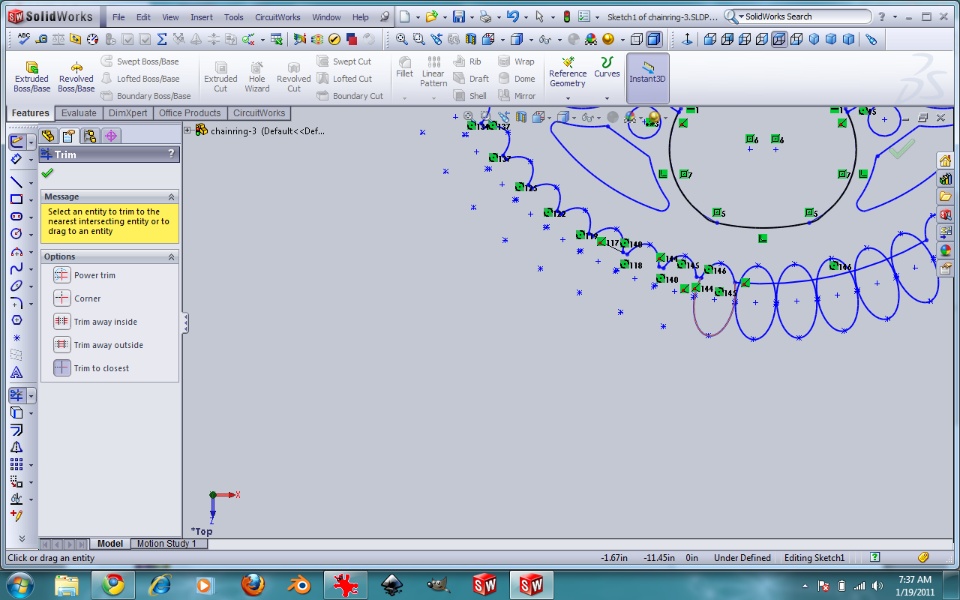Click the Blender icon in taskbar

click(300, 585)
